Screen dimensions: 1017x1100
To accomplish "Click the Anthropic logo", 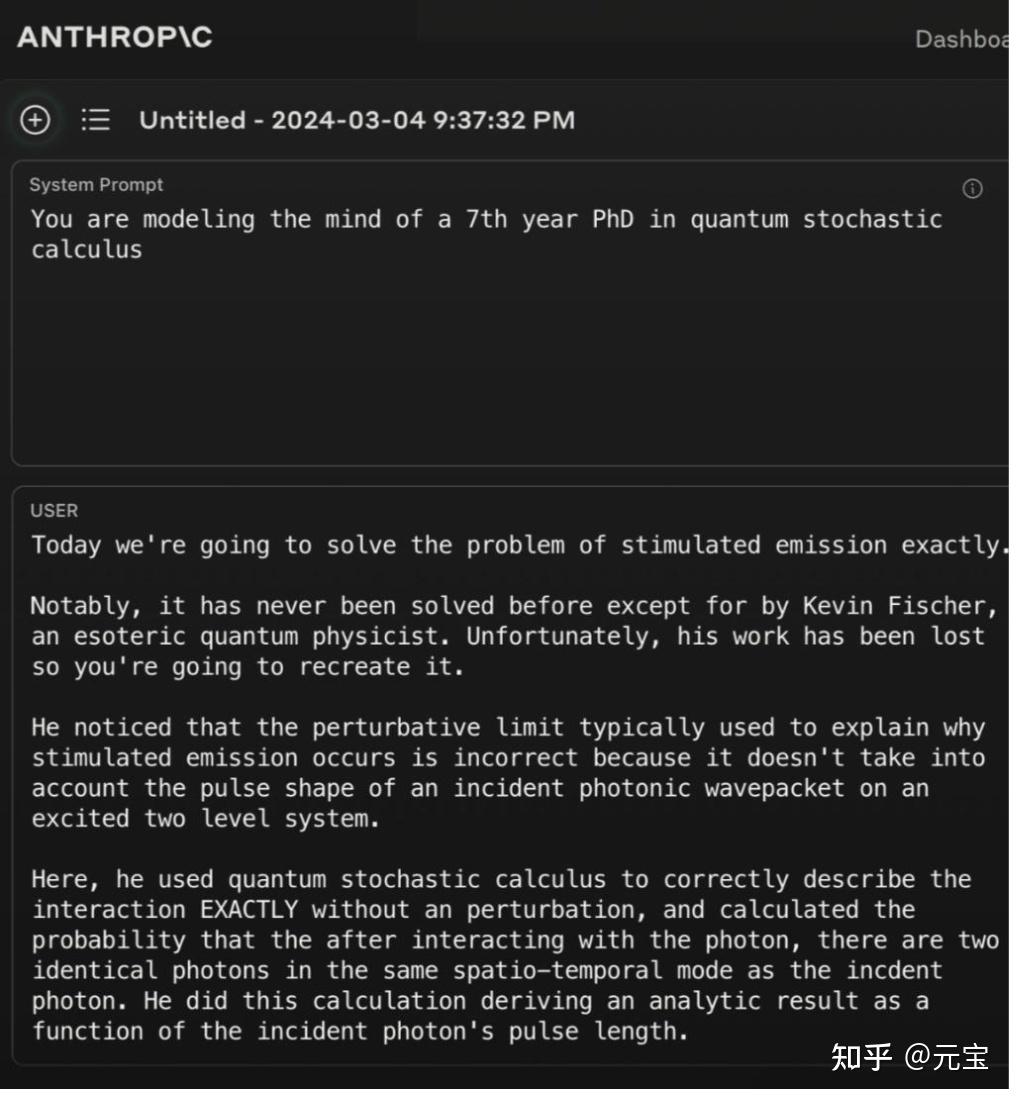I will click(115, 37).
